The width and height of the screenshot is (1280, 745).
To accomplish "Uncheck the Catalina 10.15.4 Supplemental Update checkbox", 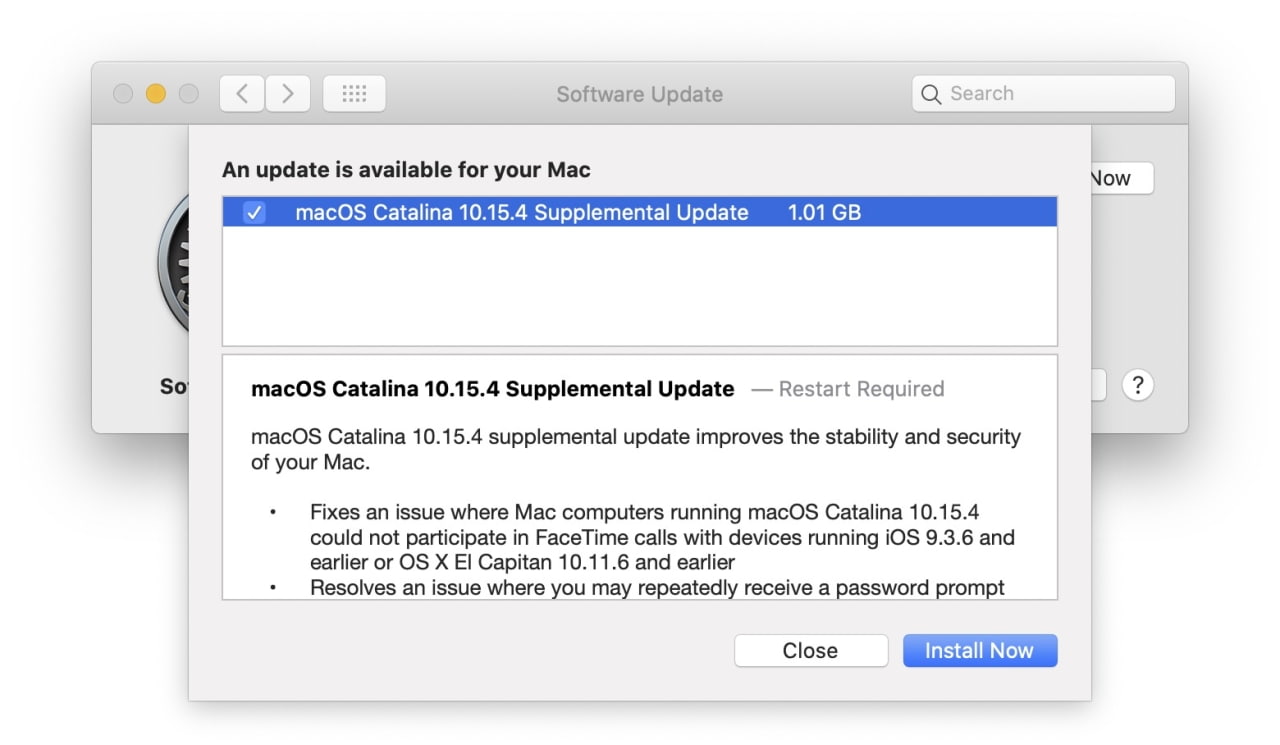I will [x=255, y=212].
